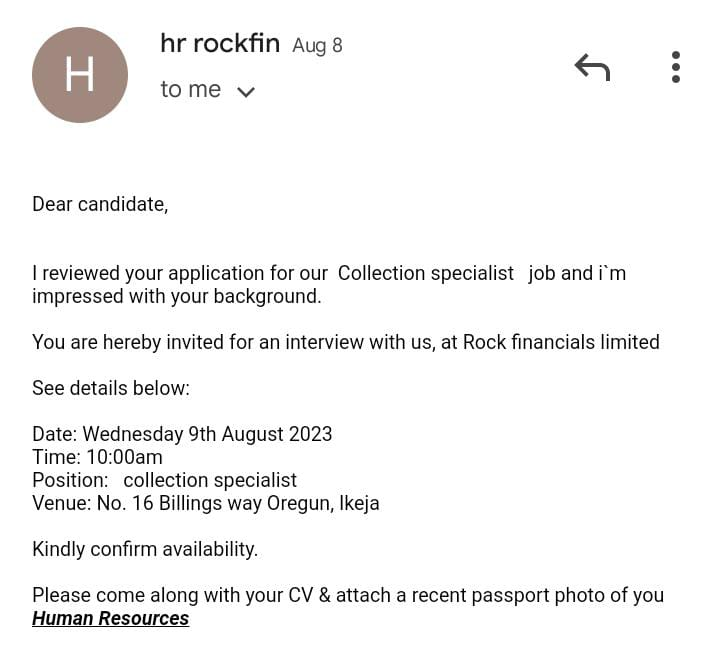Tap the 'See details below:' line
Image resolution: width=720 pixels, height=657 pixels.
coord(111,388)
